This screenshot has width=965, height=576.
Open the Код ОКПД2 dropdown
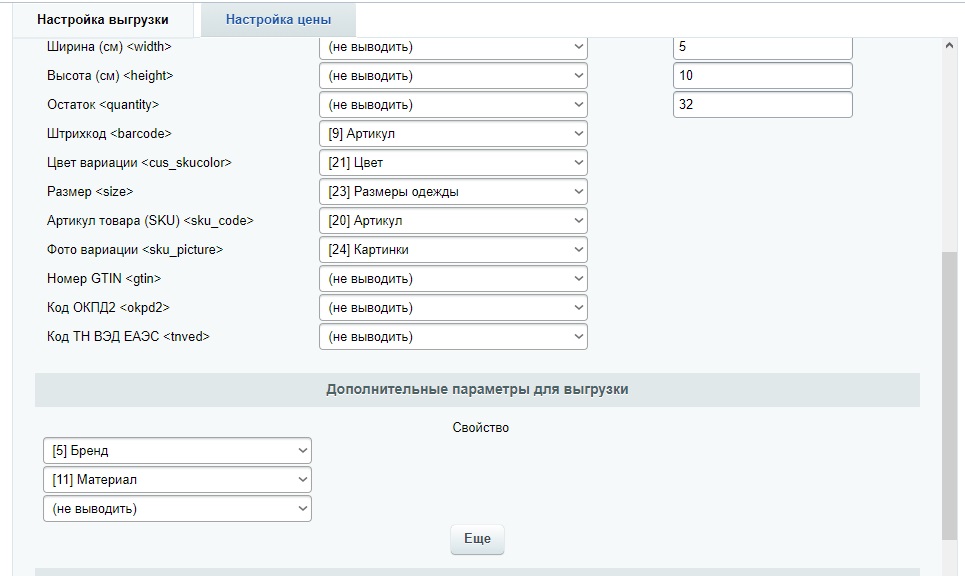453,308
